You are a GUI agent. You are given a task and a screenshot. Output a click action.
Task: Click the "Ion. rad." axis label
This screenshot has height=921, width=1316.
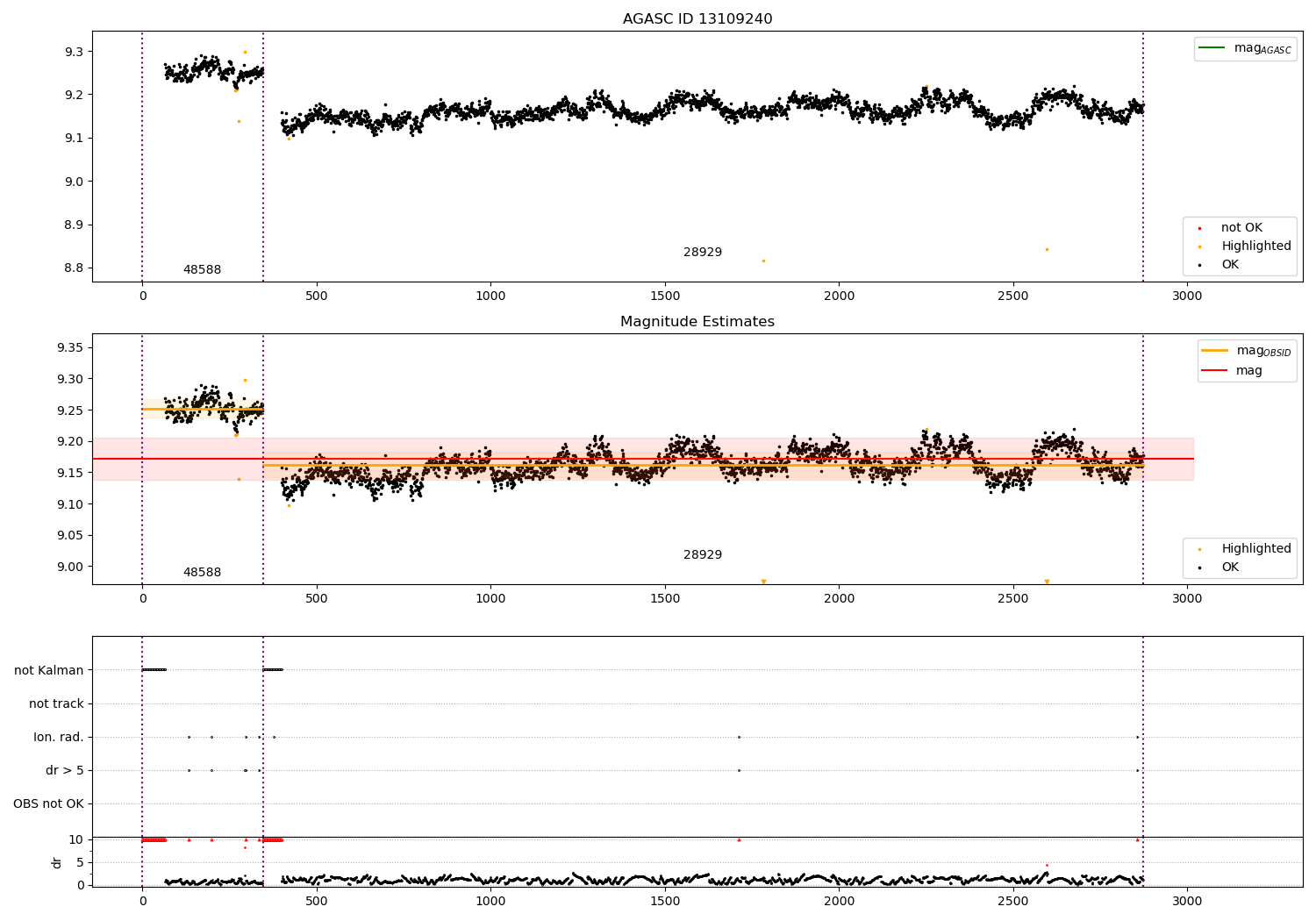pos(59,737)
